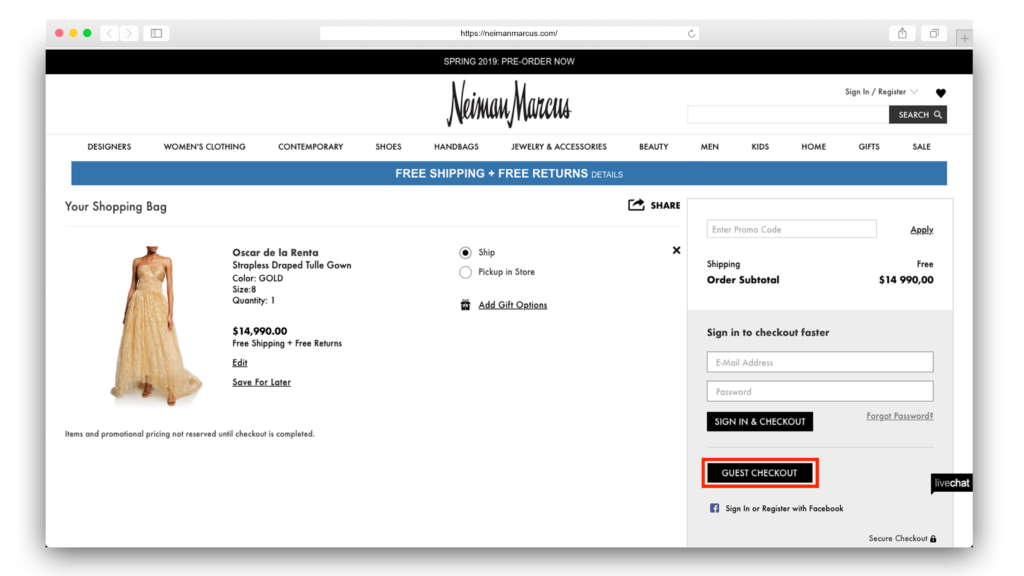This screenshot has width=1024, height=576.
Task: Click Sign In or Register with Facebook
Action: click(784, 508)
